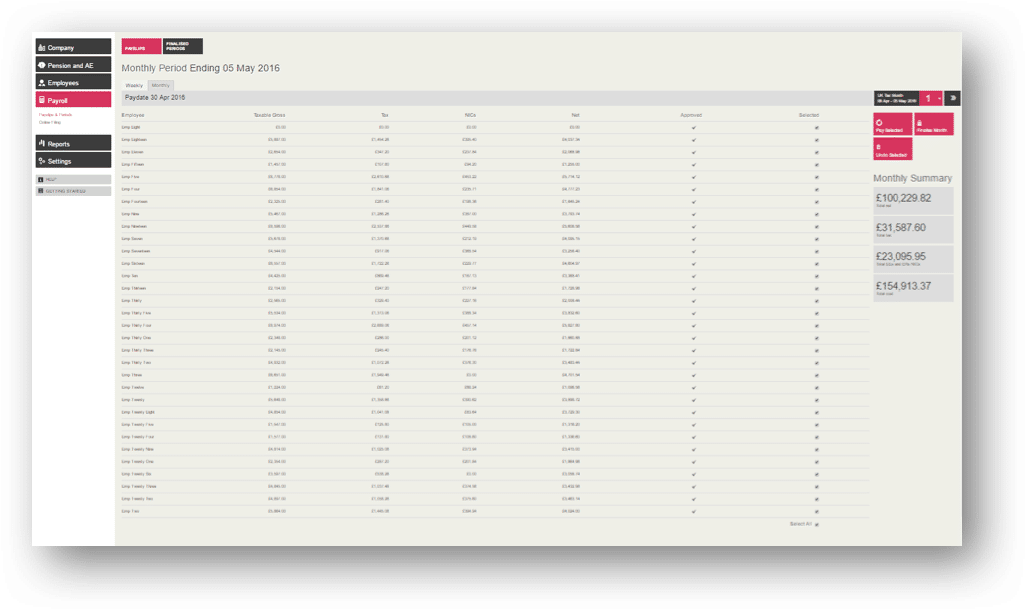Switch to the Weekly tab
The width and height of the screenshot is (1027, 611).
[134, 86]
